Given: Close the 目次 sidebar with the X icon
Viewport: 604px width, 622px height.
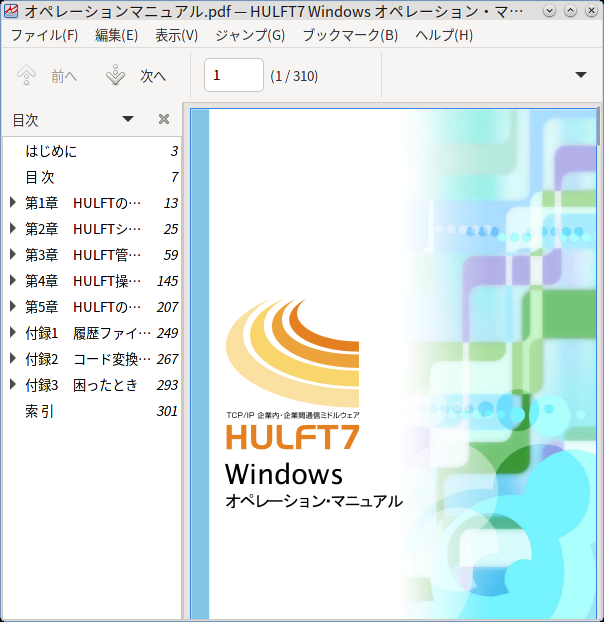Looking at the screenshot, I should pyautogui.click(x=164, y=119).
